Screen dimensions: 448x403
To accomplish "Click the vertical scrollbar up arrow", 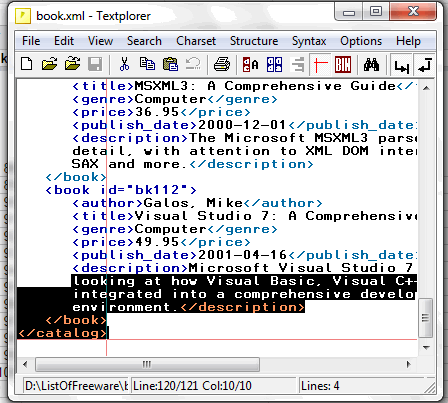I will tap(426, 88).
